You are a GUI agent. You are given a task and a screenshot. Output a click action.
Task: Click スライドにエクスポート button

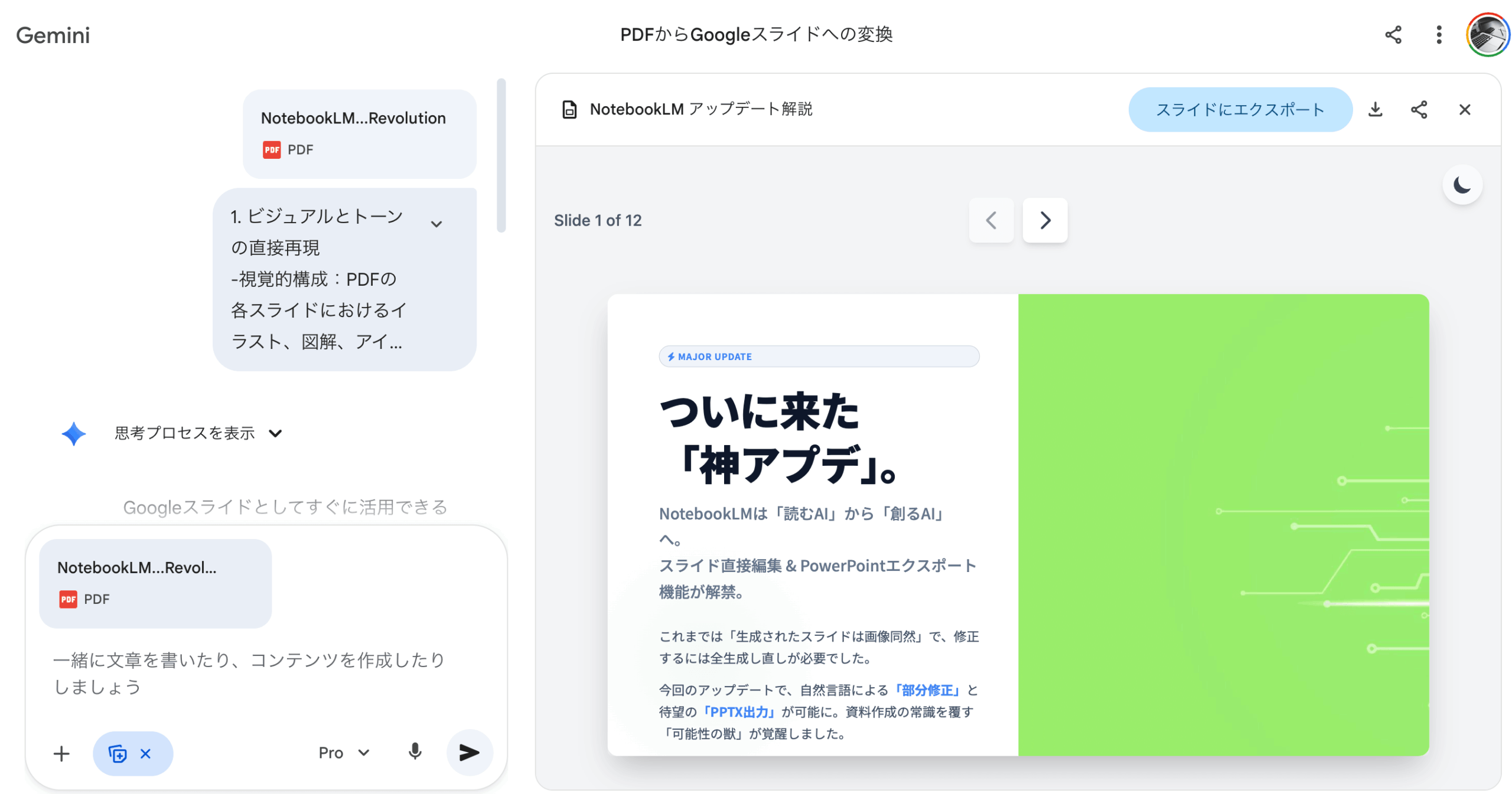click(1239, 110)
